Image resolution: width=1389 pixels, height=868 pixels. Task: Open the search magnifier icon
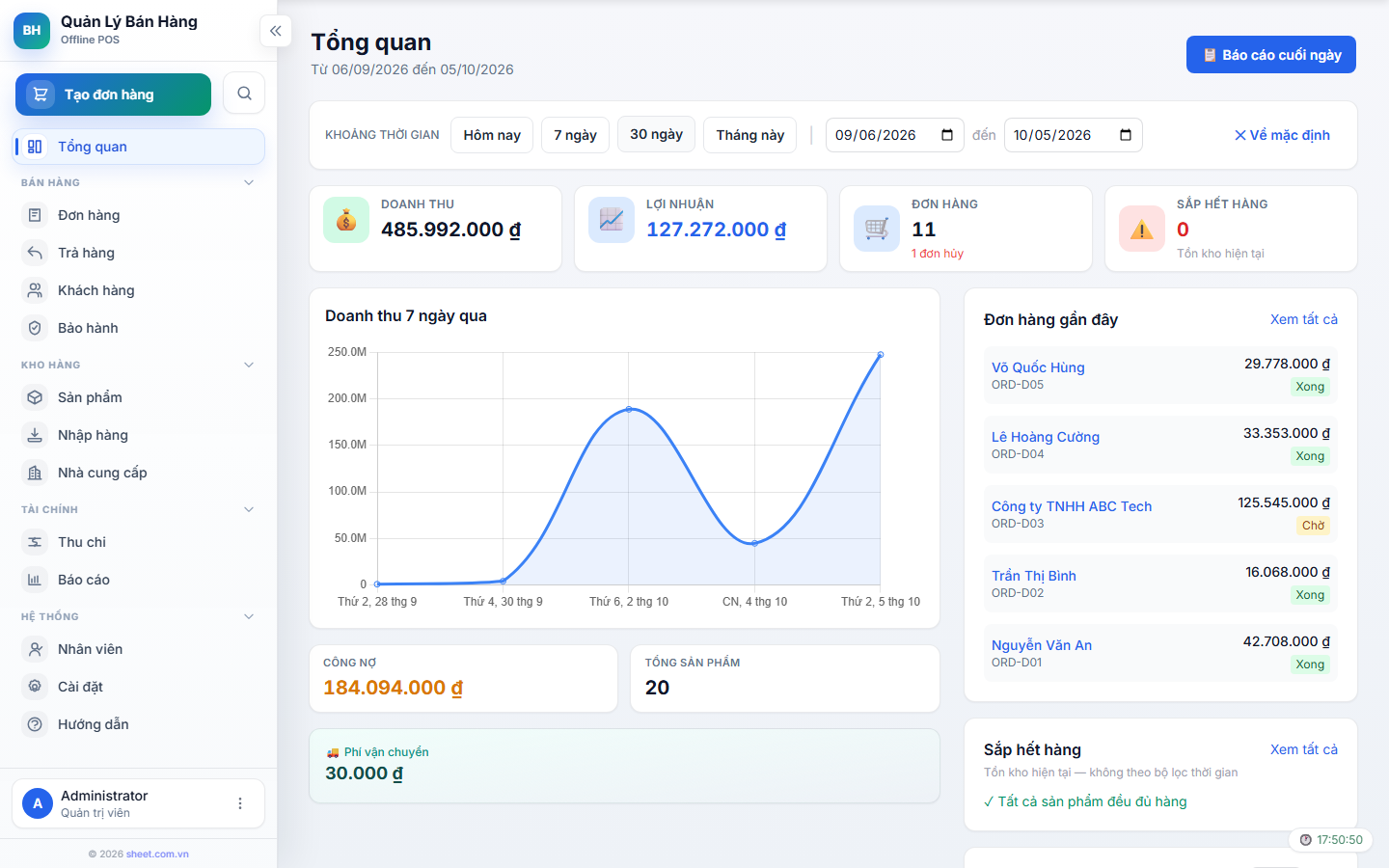click(x=244, y=94)
